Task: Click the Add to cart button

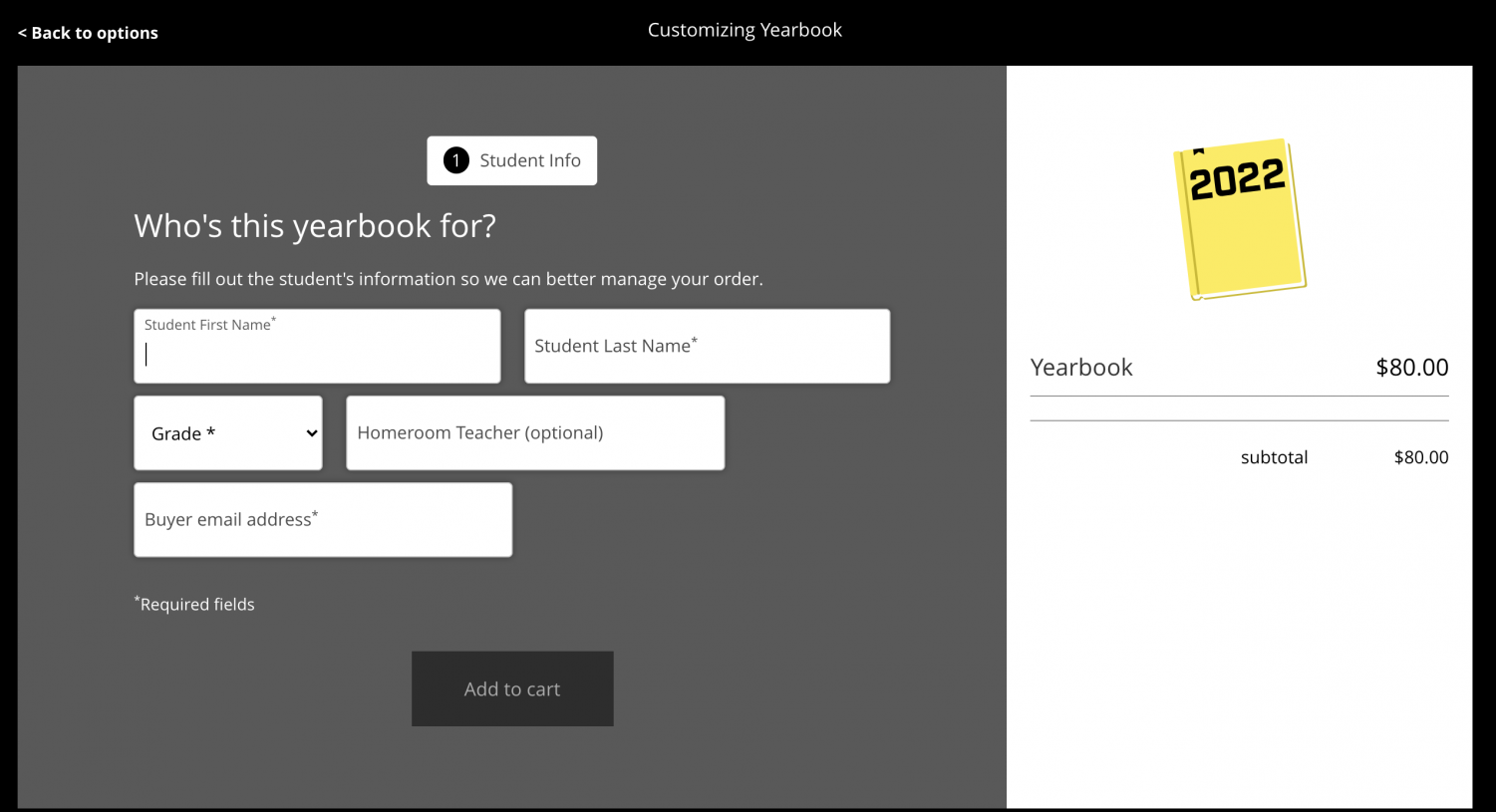Action: (512, 688)
